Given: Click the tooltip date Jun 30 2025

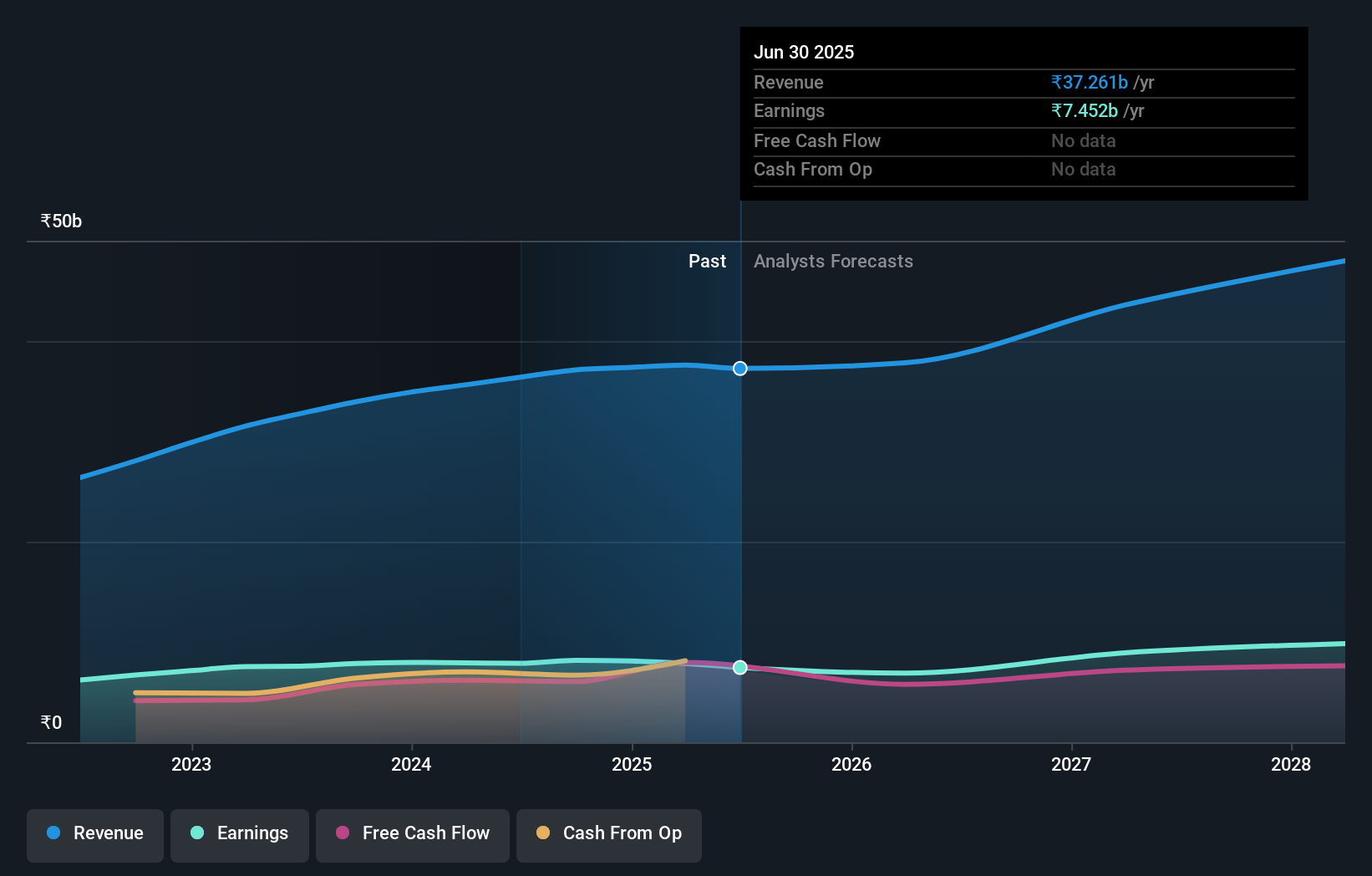Looking at the screenshot, I should click(804, 52).
